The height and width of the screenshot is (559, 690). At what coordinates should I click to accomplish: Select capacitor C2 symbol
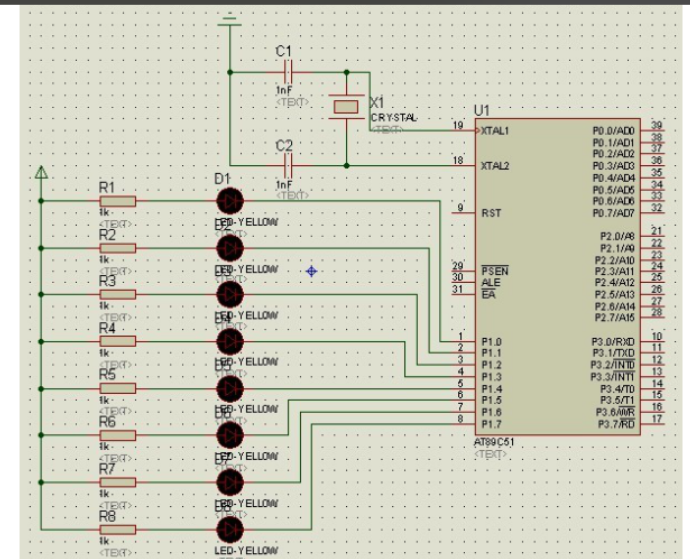[287, 164]
